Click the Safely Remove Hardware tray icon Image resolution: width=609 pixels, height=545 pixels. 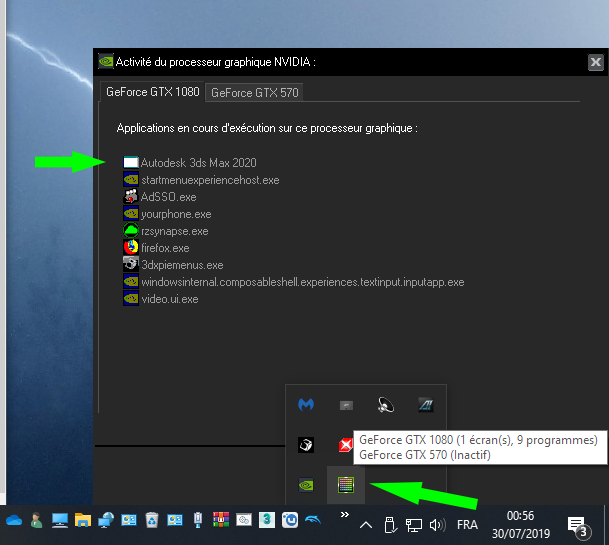tap(390, 525)
